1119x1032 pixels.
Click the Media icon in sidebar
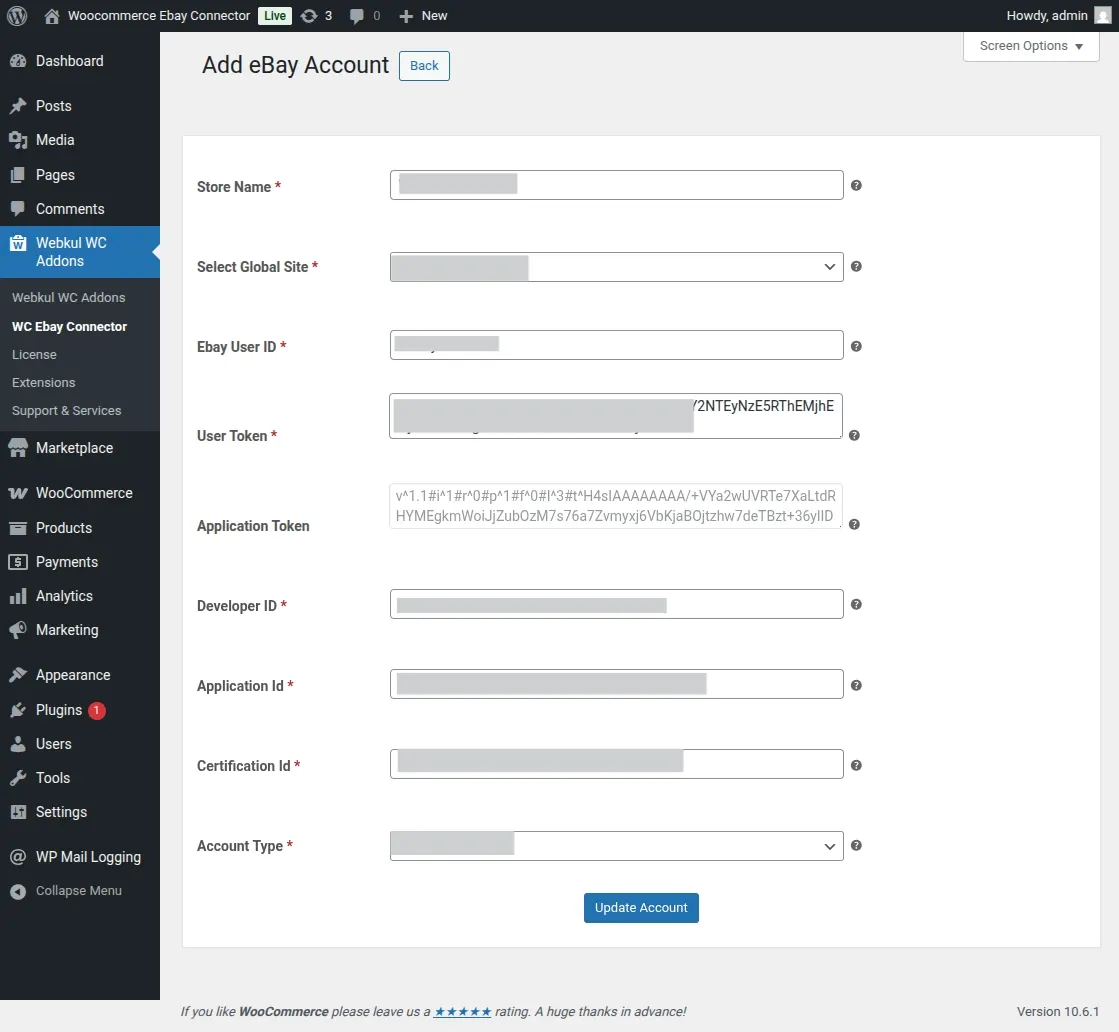18,141
